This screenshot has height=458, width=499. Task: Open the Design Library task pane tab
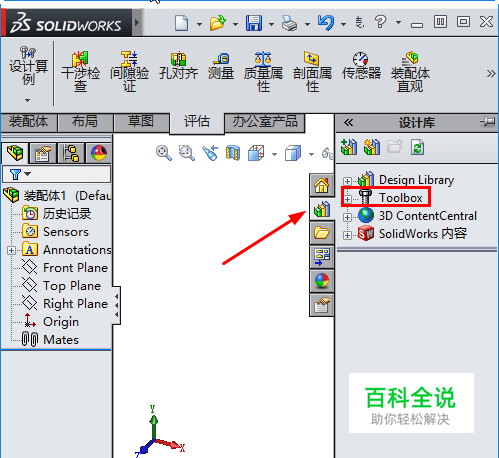point(321,209)
